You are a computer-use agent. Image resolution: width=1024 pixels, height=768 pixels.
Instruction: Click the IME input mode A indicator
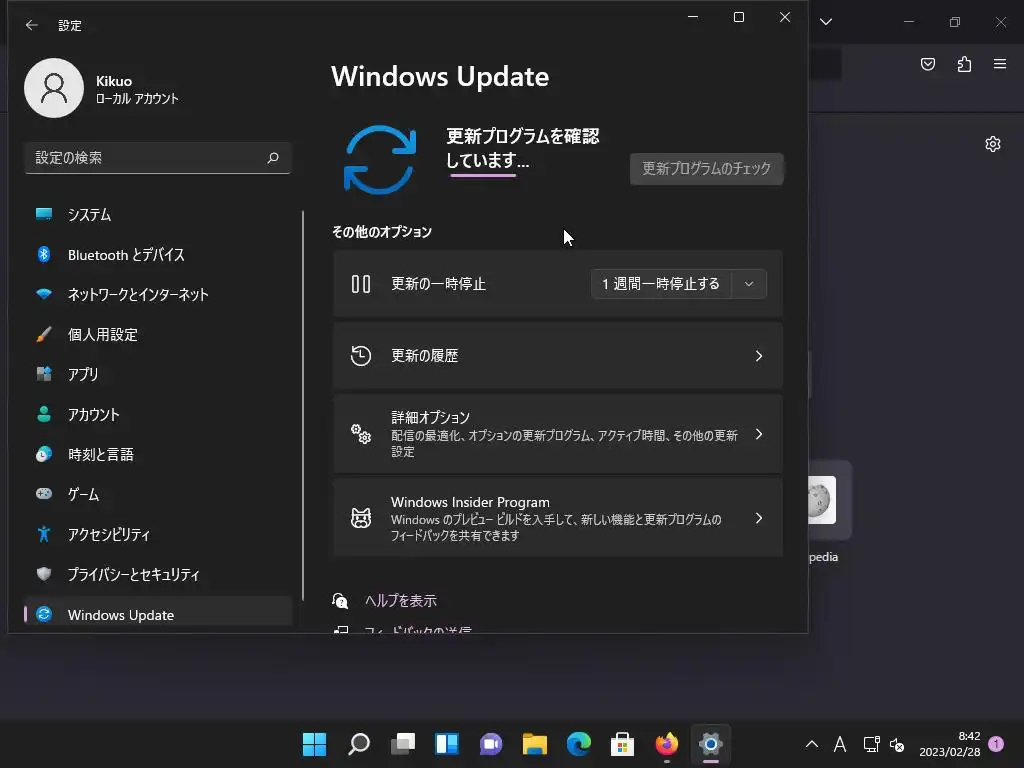840,744
